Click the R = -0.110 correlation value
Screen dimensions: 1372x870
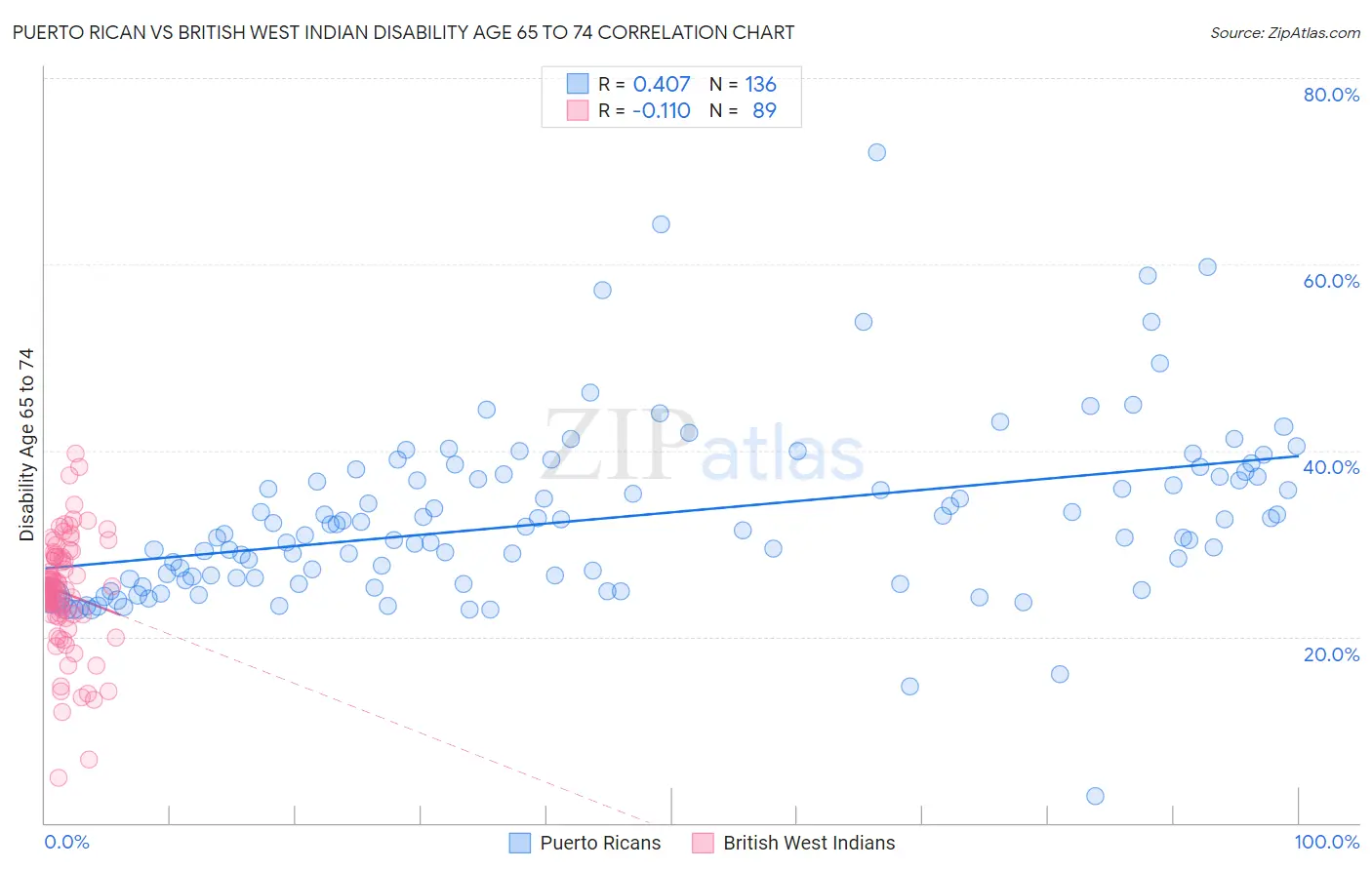644,110
